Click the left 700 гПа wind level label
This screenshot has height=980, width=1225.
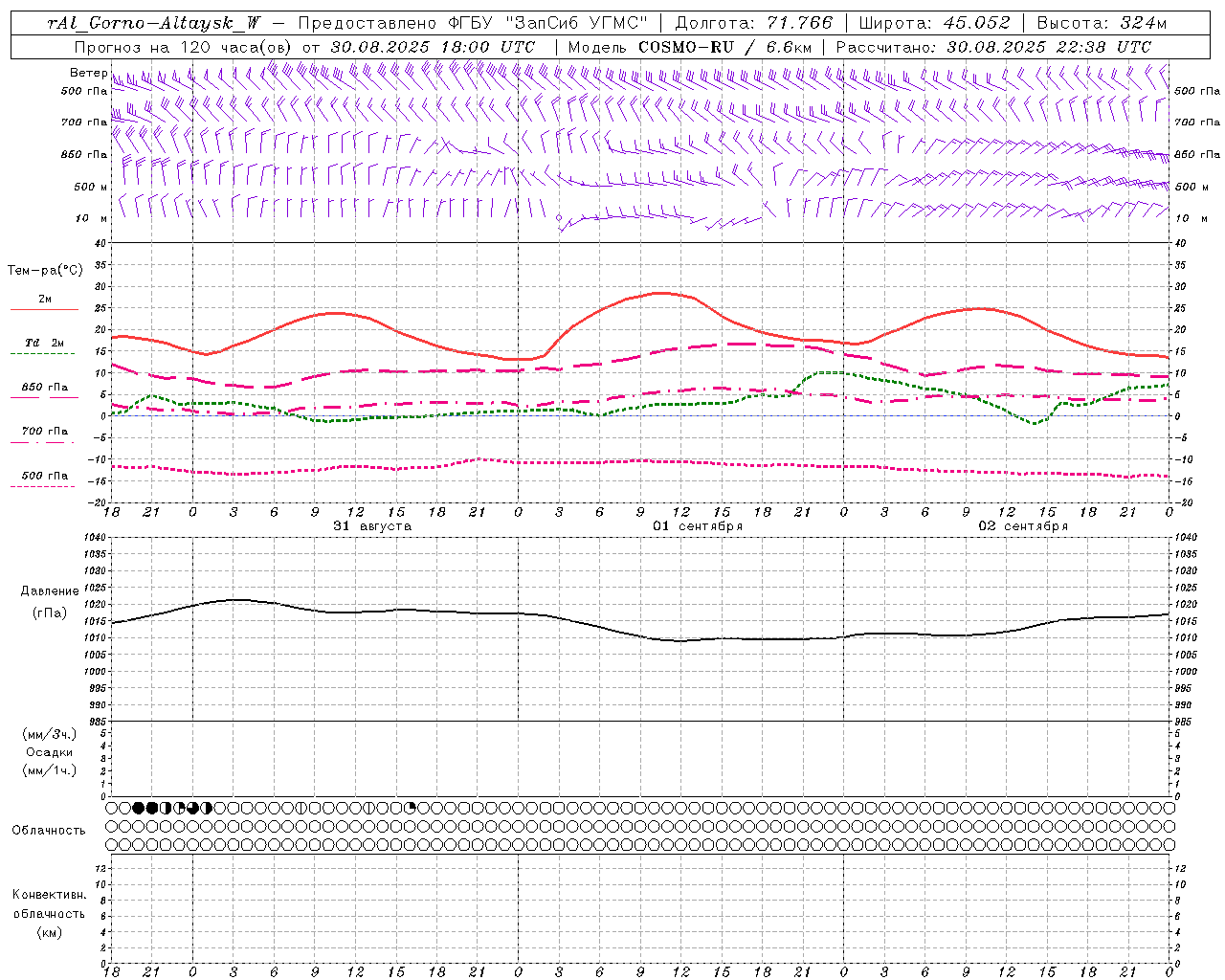pos(84,122)
